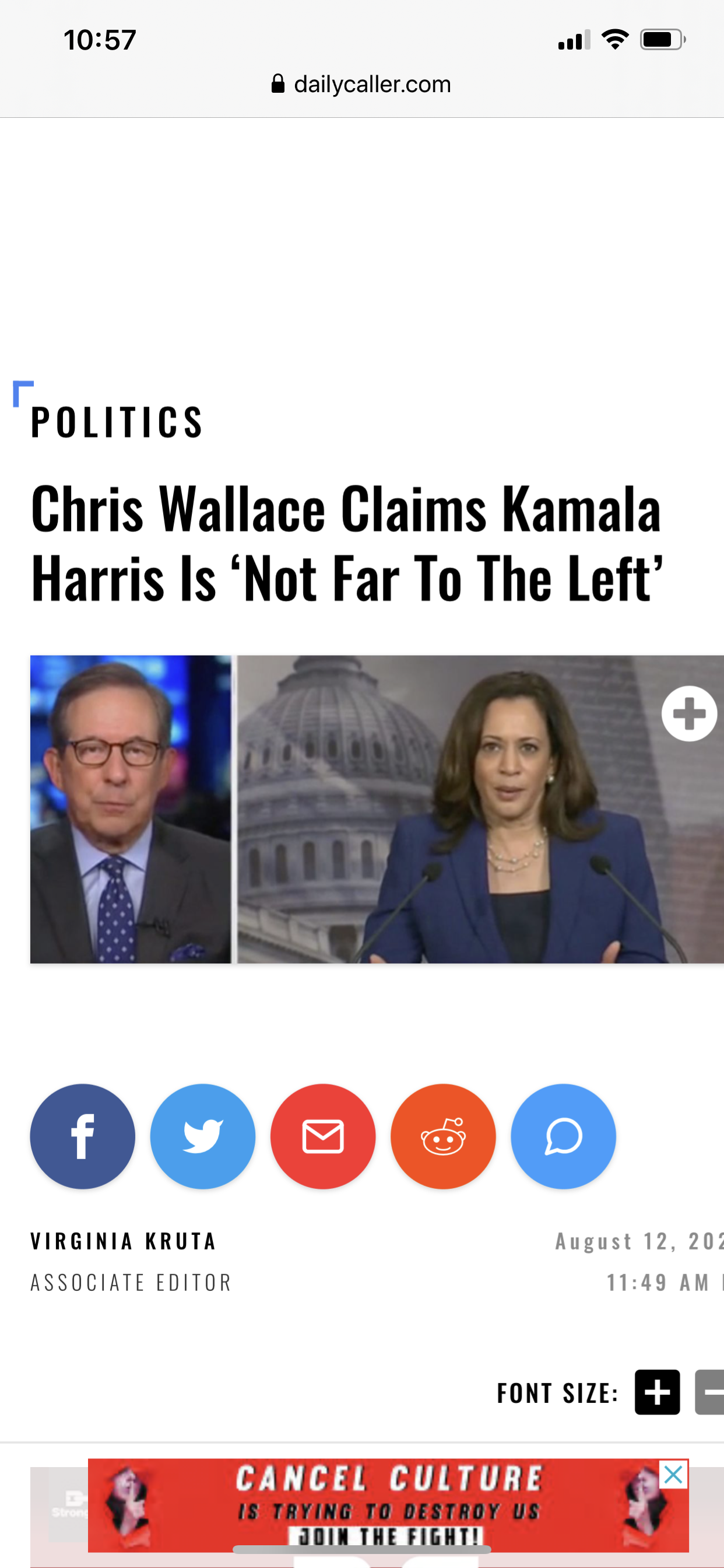The width and height of the screenshot is (724, 1568).
Task: Open comments with speech bubble icon
Action: (x=563, y=1136)
